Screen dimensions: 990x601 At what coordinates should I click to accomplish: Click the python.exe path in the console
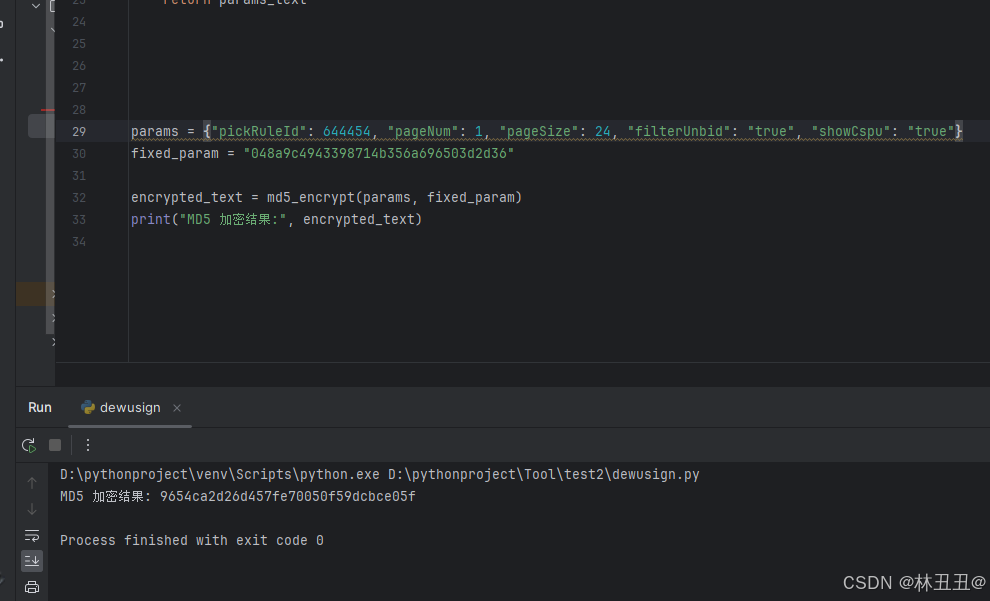220,475
